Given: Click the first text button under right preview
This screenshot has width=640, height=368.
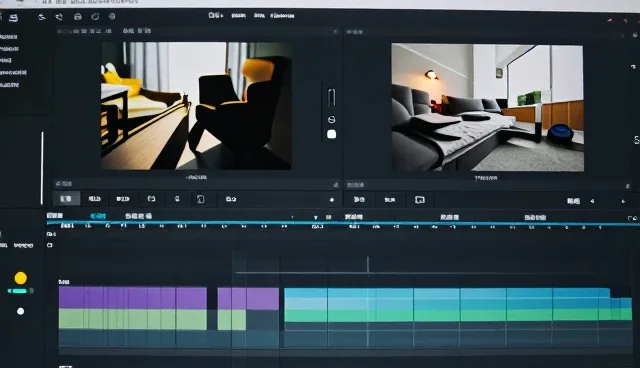Looking at the screenshot, I should tap(359, 200).
